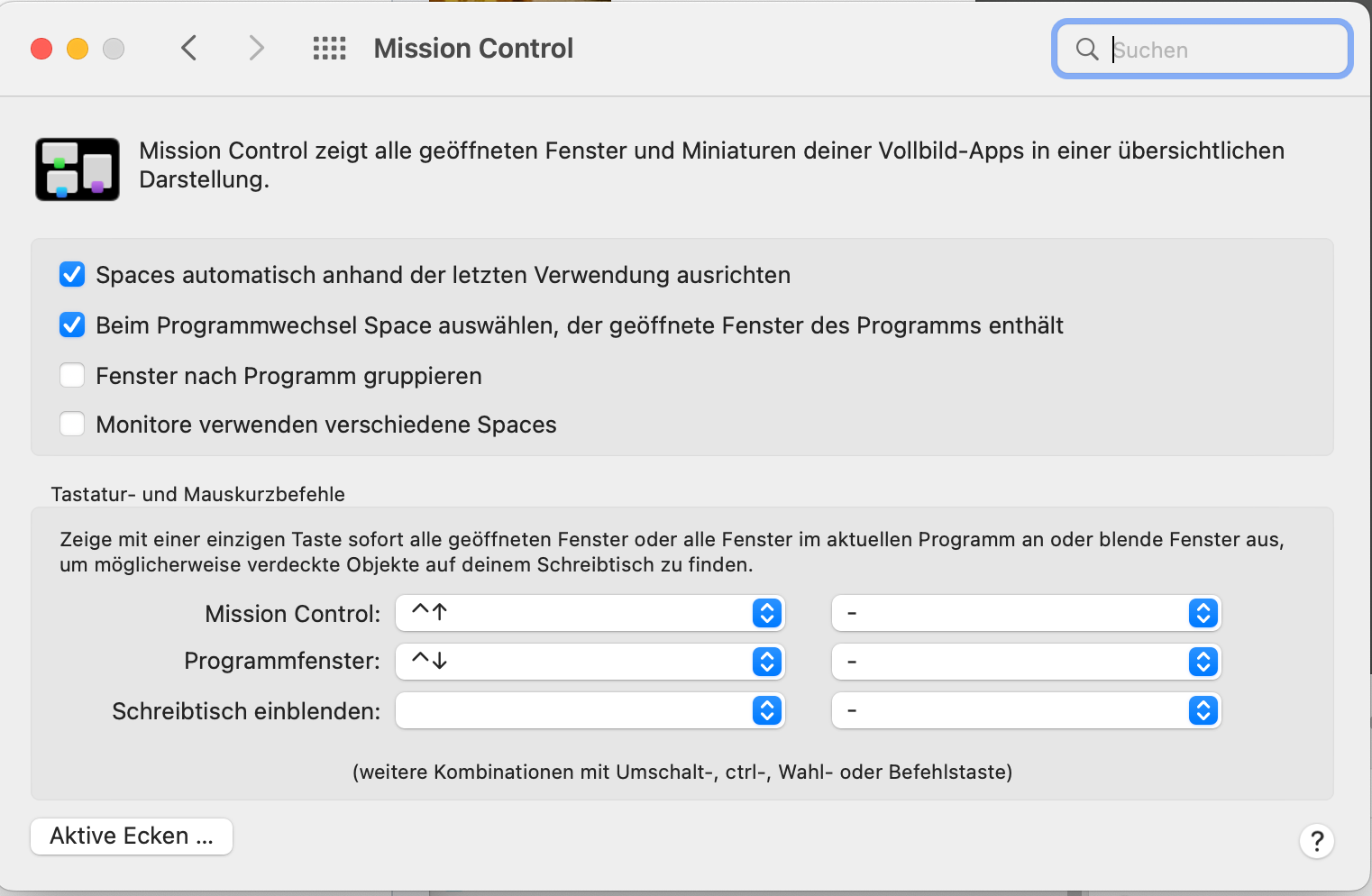This screenshot has height=896, width=1372.
Task: Open Mission Control mouse shortcut dropdown
Action: coord(1026,613)
